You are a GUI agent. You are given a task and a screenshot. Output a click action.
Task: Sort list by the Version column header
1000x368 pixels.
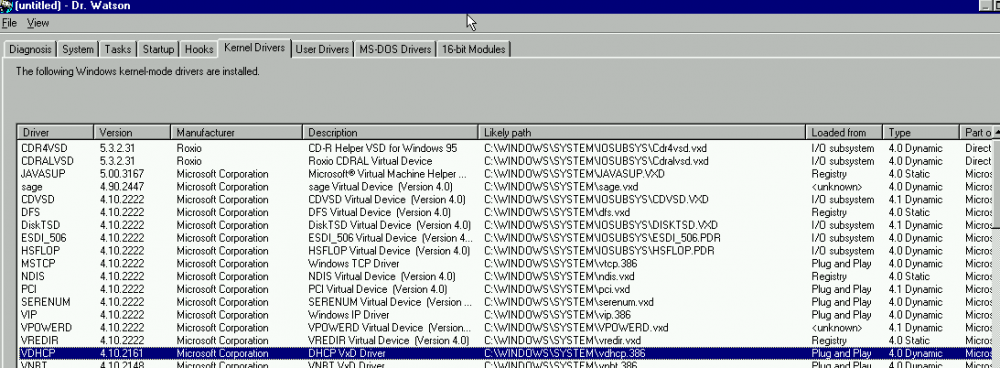[133, 133]
